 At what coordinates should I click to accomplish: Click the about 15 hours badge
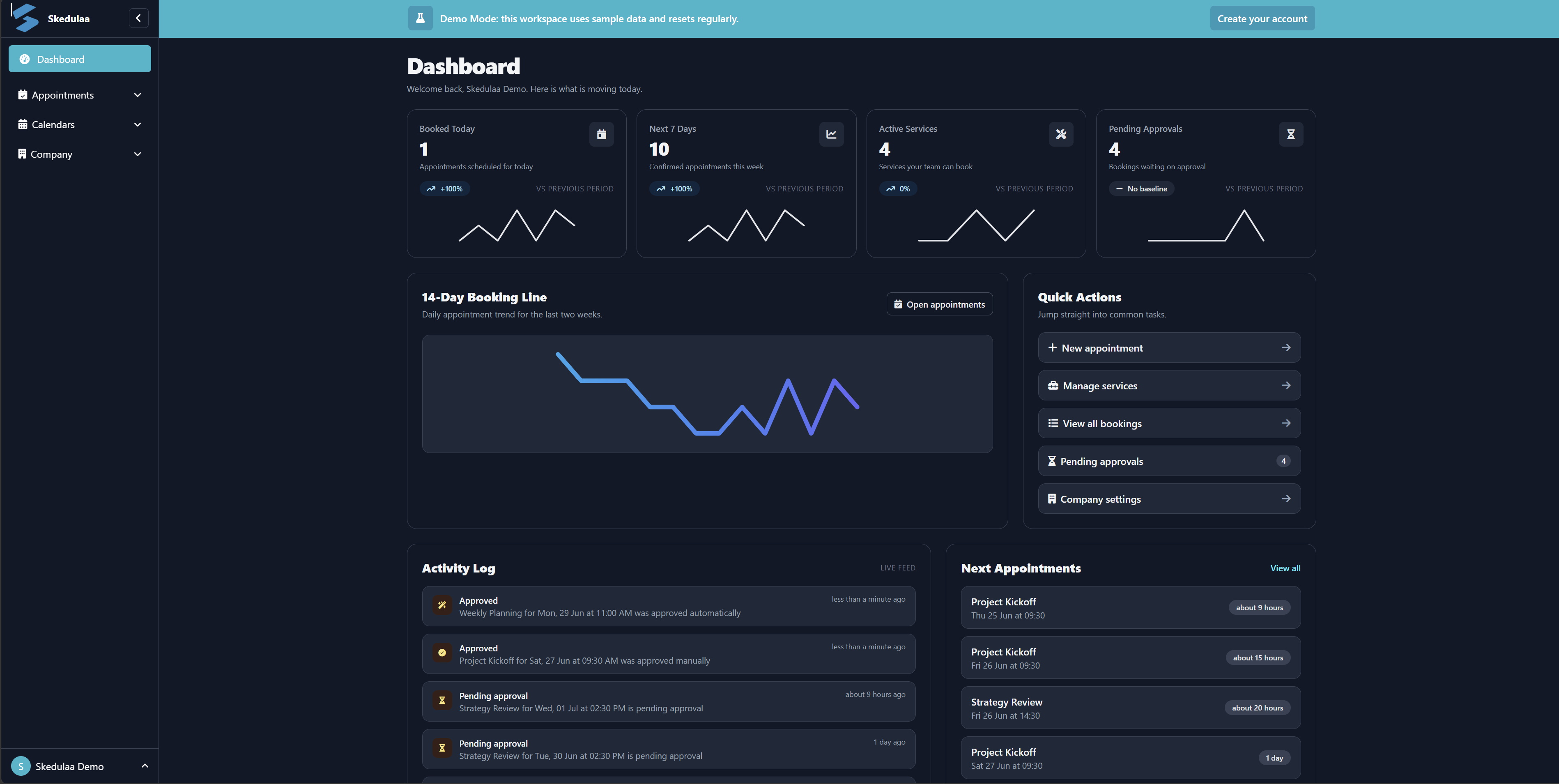(1258, 658)
